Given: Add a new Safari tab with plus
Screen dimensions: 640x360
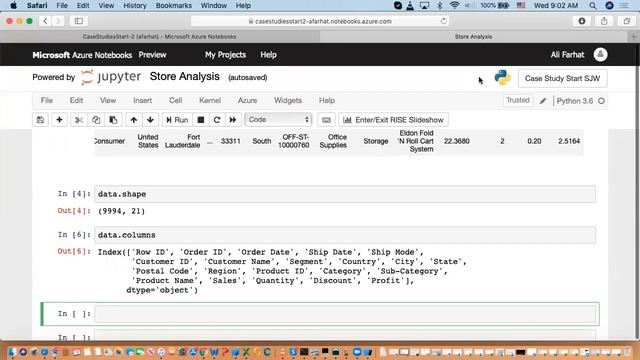Looking at the screenshot, I should click(x=633, y=36).
